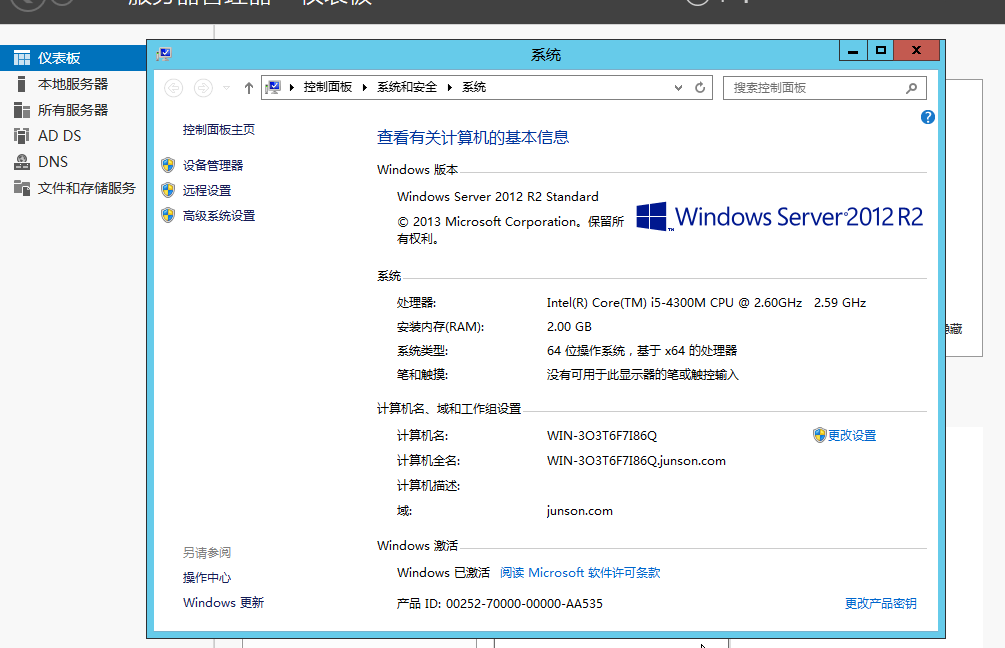Open 远程设置 link
The width and height of the screenshot is (1005, 648).
pyautogui.click(x=206, y=190)
